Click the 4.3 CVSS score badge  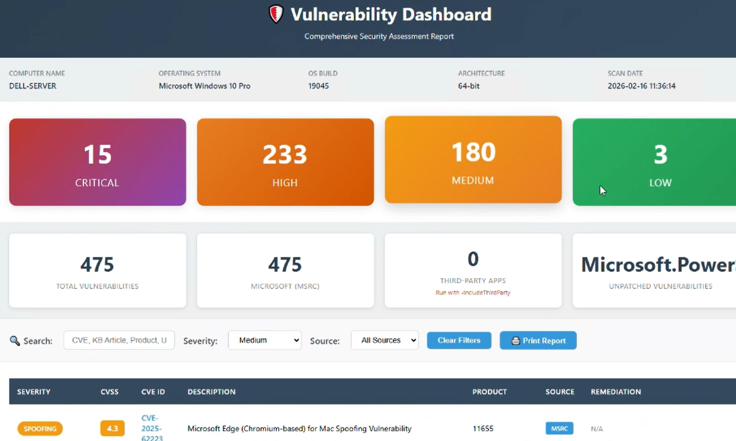pos(112,428)
